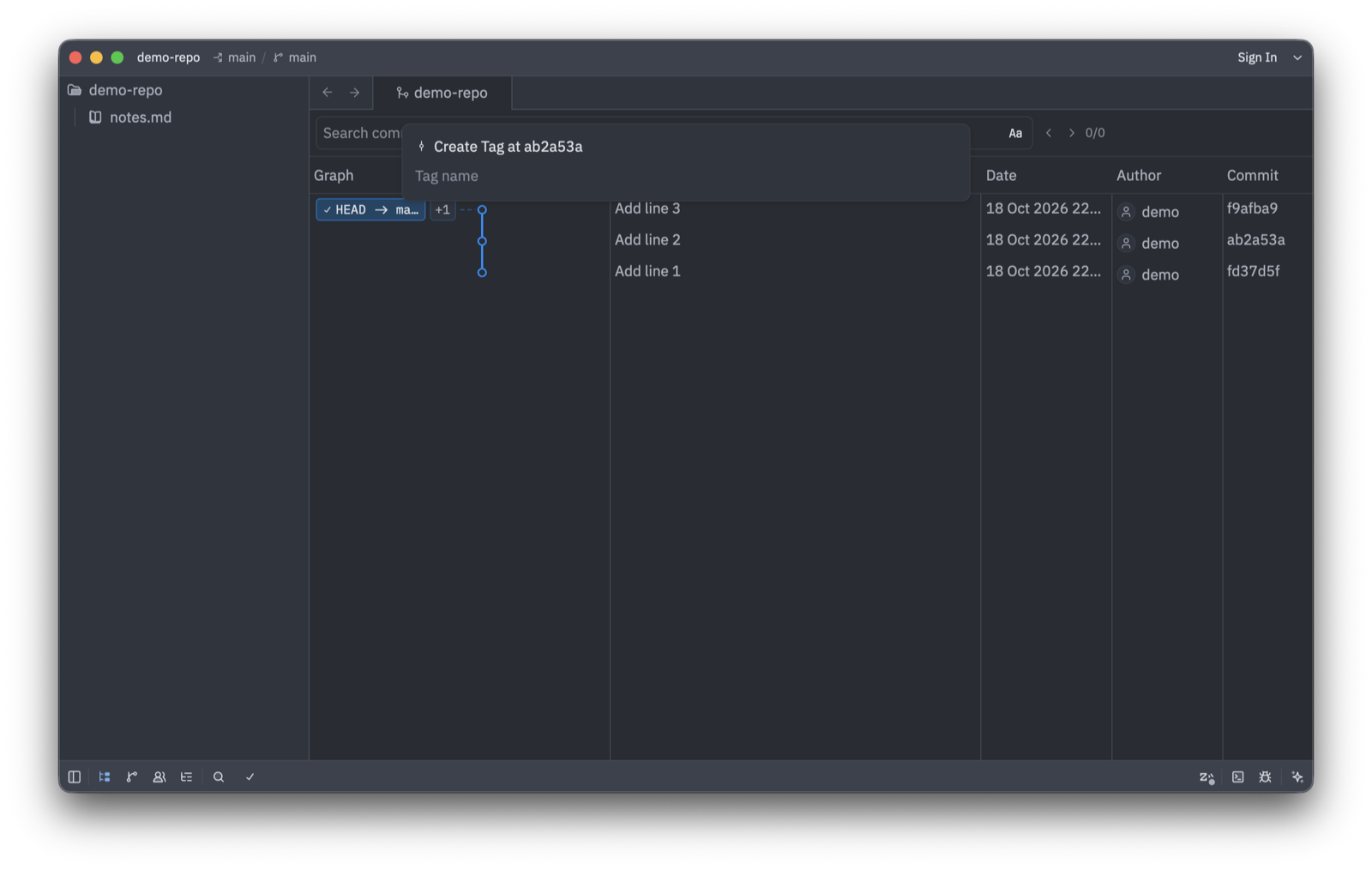Open the Git Panel branch icon
This screenshot has height=870, width=1372.
coord(132,776)
